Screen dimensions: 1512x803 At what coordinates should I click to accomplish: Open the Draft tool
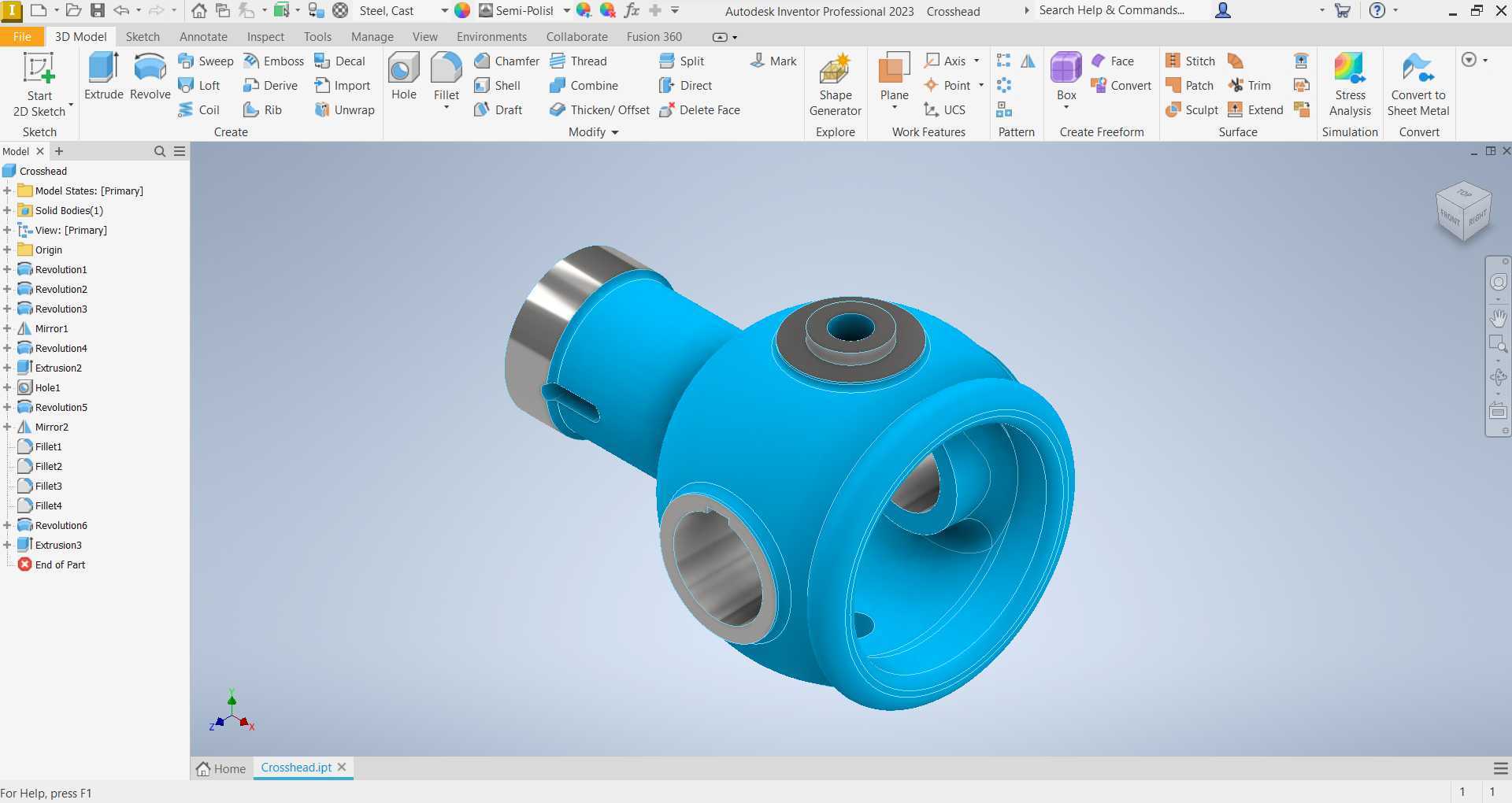click(x=498, y=109)
